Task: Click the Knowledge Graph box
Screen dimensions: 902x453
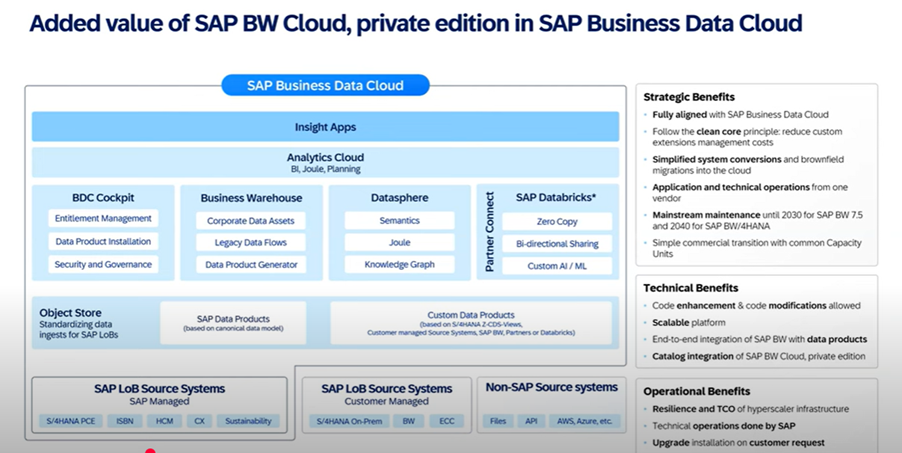Action: [x=399, y=265]
